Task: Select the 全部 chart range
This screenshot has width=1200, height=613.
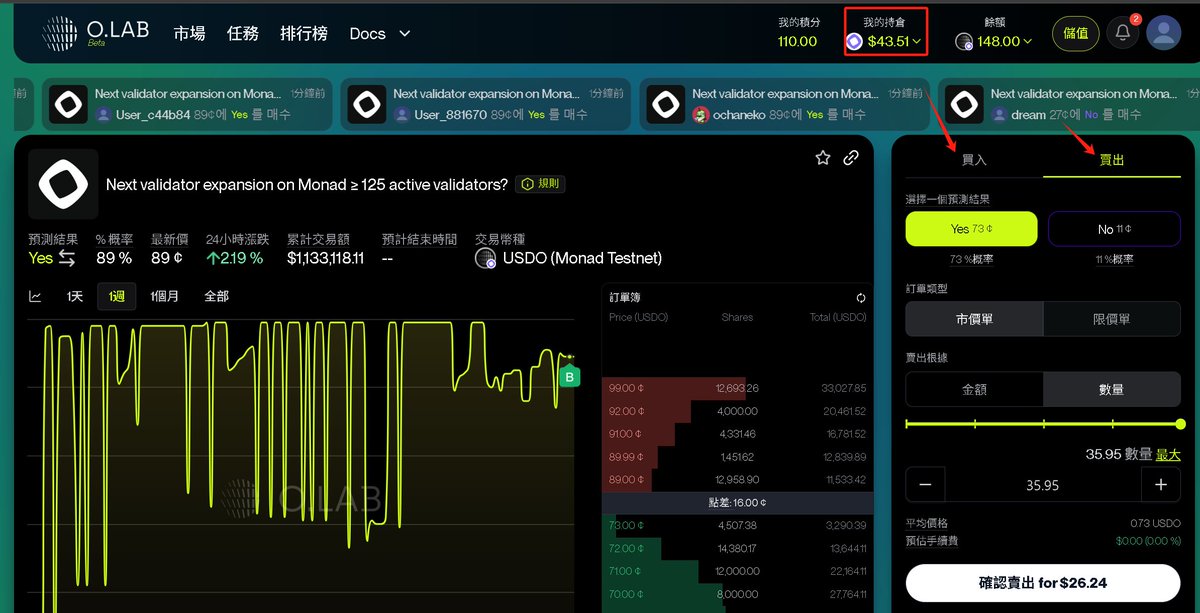Action: 216,296
